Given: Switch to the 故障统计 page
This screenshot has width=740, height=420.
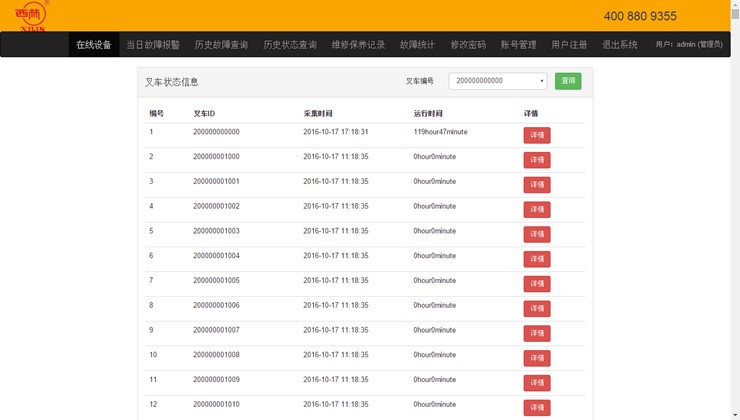Looking at the screenshot, I should tap(417, 45).
